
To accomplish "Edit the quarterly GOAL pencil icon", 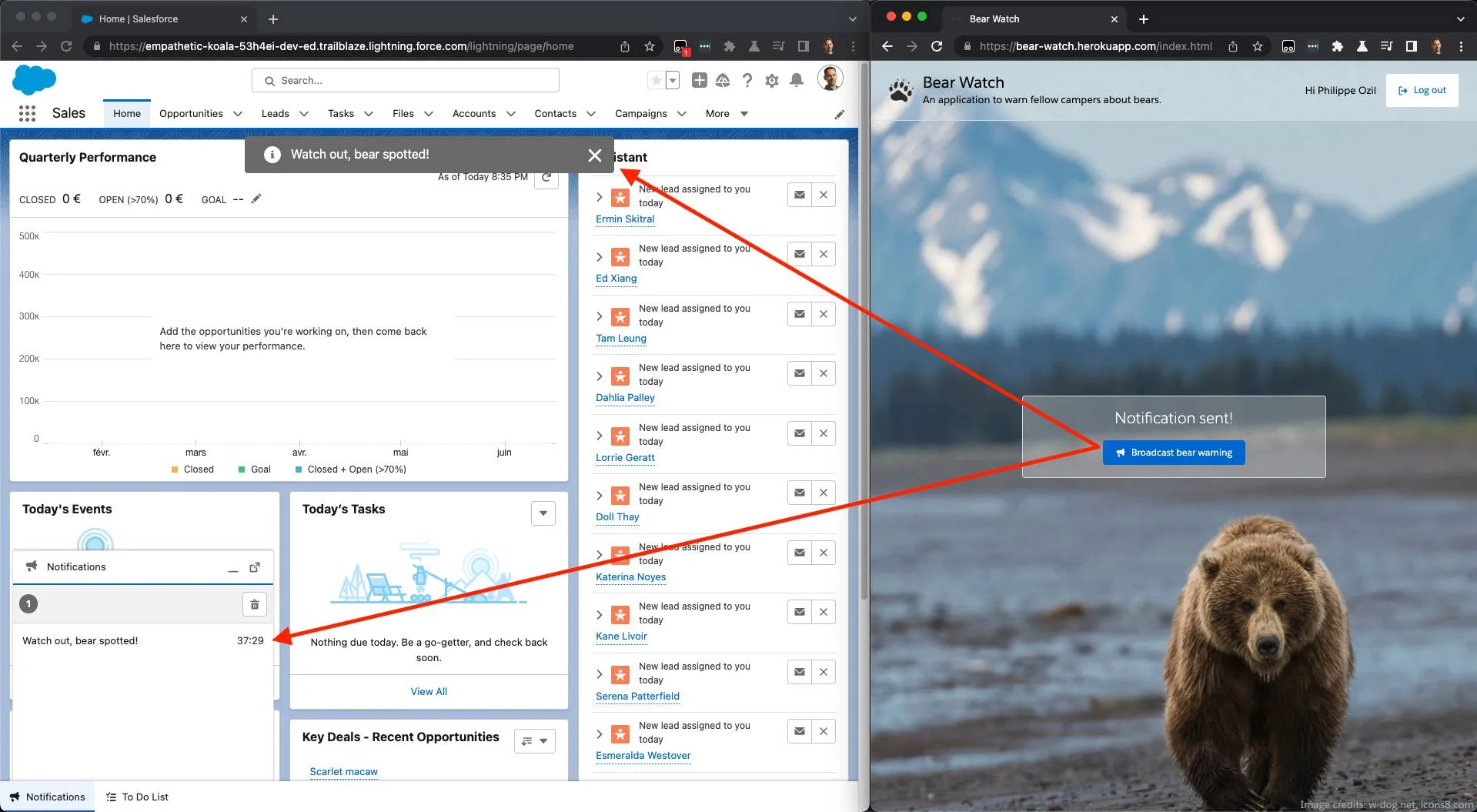I will tap(256, 199).
